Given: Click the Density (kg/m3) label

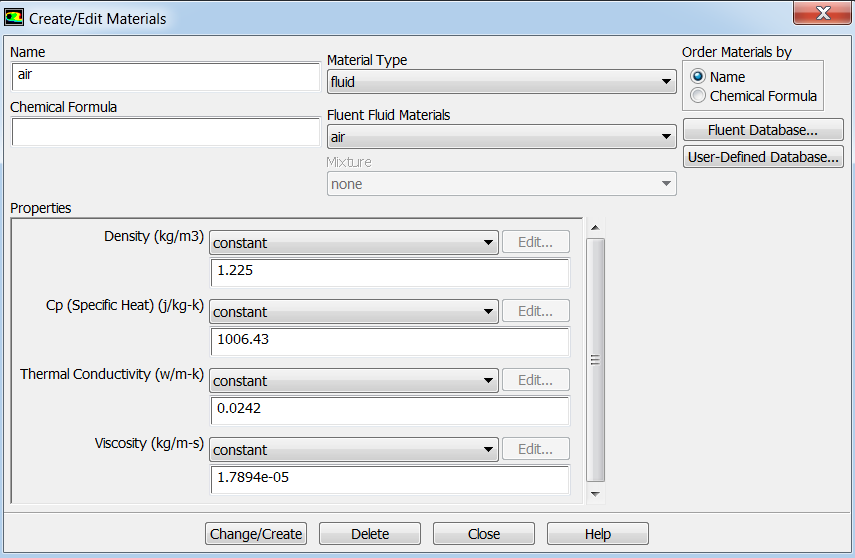Looking at the screenshot, I should (154, 236).
